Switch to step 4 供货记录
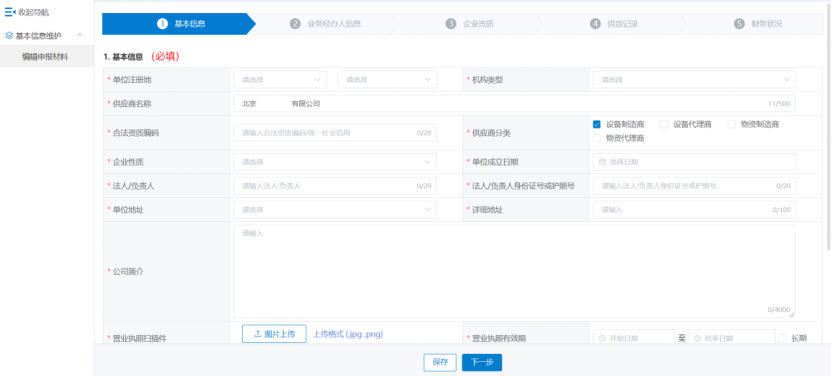831x377 pixels. (614, 24)
